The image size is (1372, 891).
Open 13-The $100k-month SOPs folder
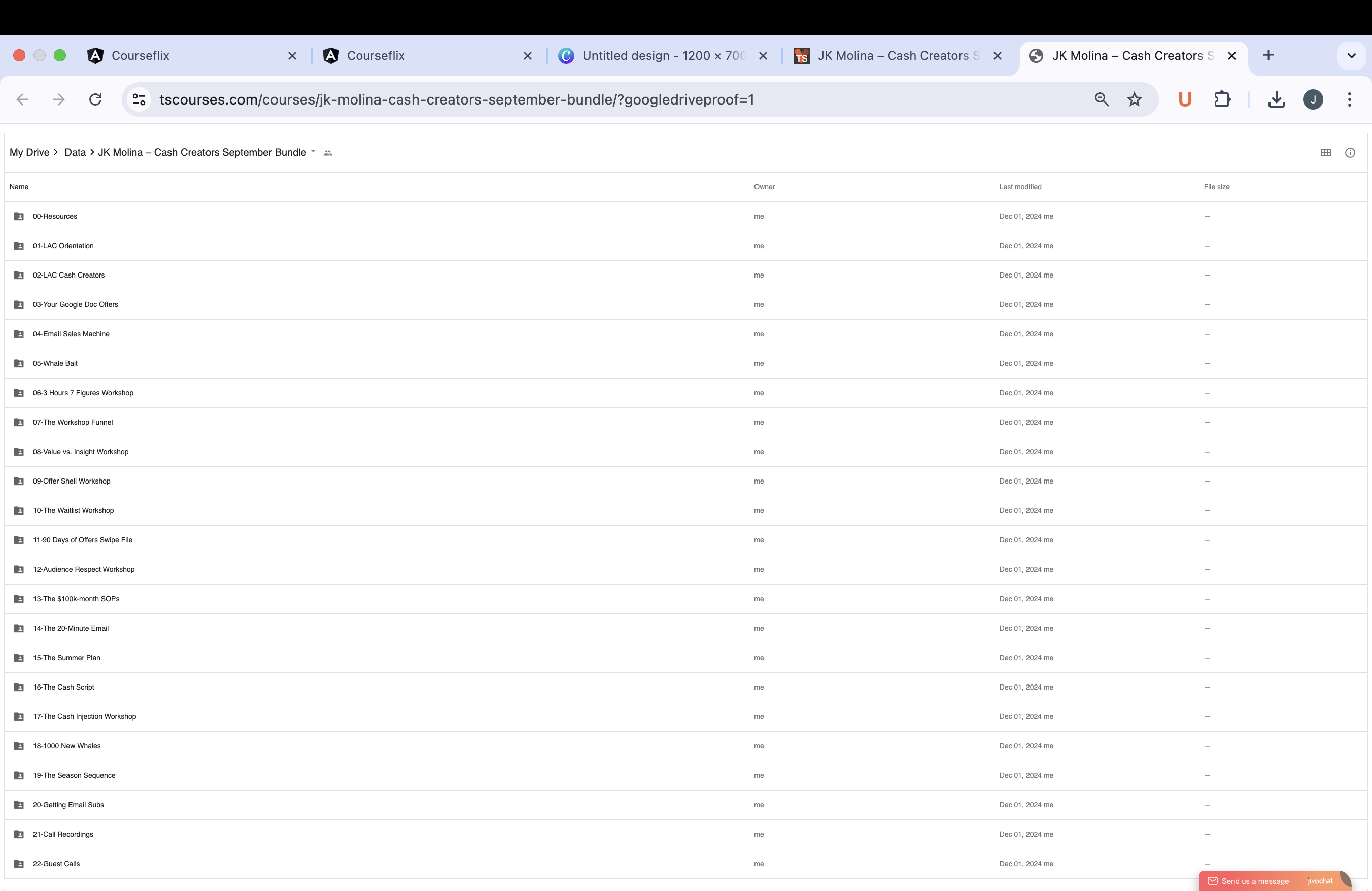click(685, 599)
